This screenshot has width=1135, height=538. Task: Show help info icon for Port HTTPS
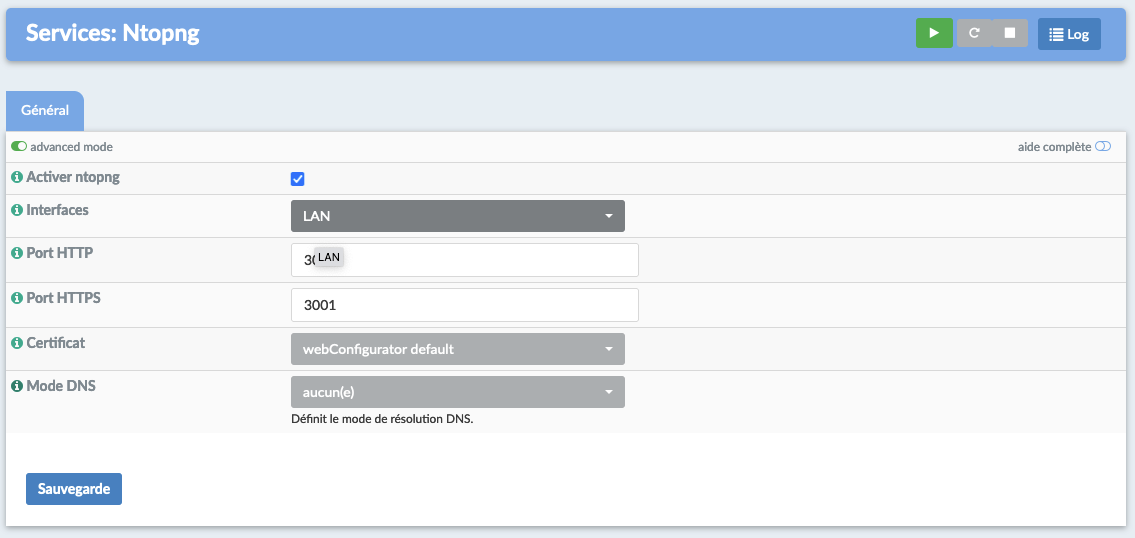17,298
